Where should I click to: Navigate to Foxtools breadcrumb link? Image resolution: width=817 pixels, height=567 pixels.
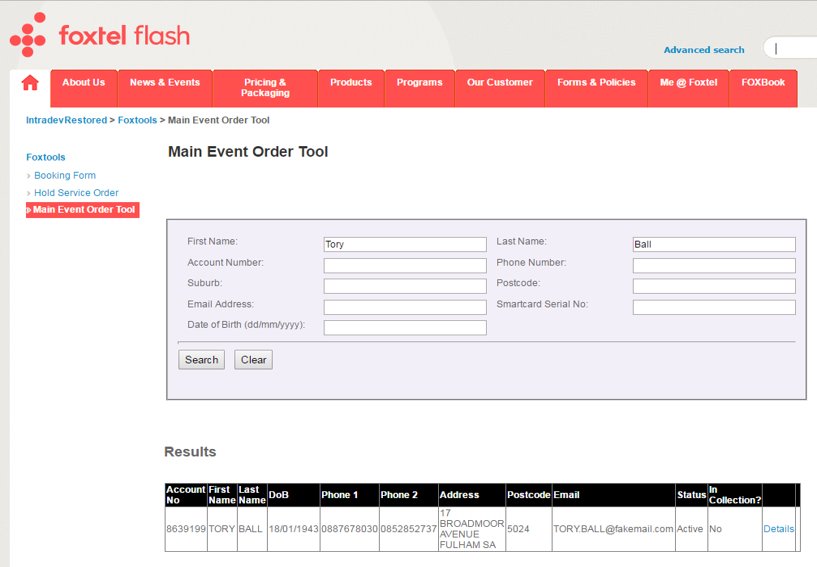137,120
